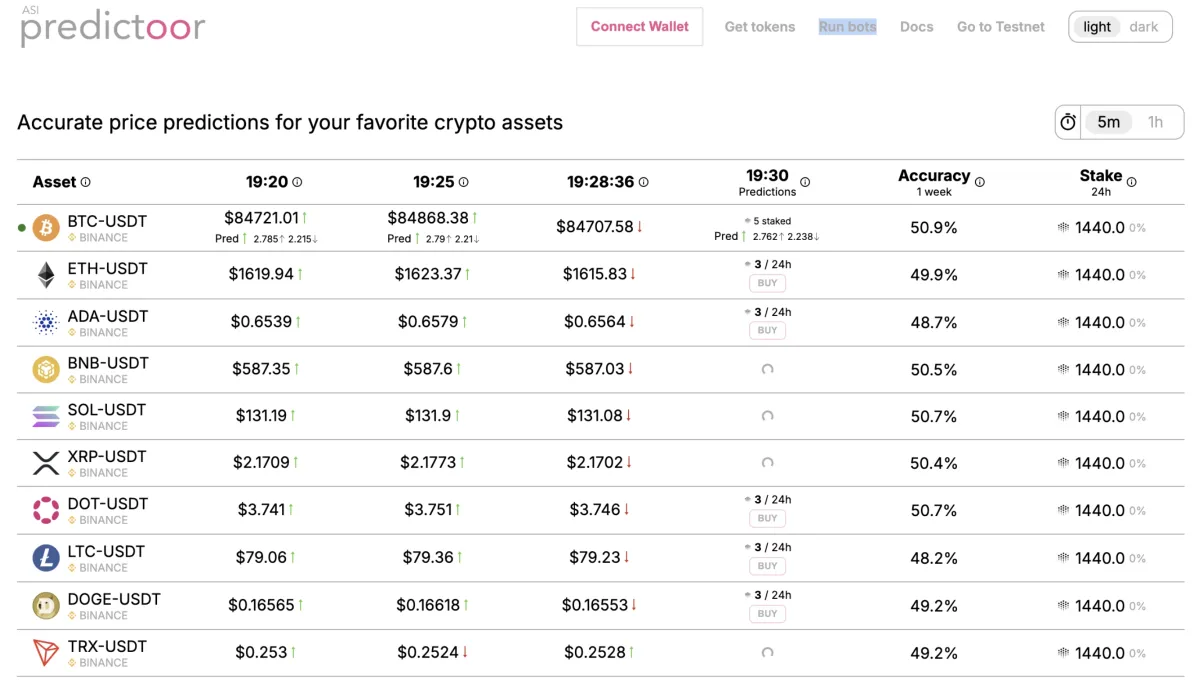Click ETH price $1623.37
Viewport: 1200px width, 688px height.
[428, 274]
